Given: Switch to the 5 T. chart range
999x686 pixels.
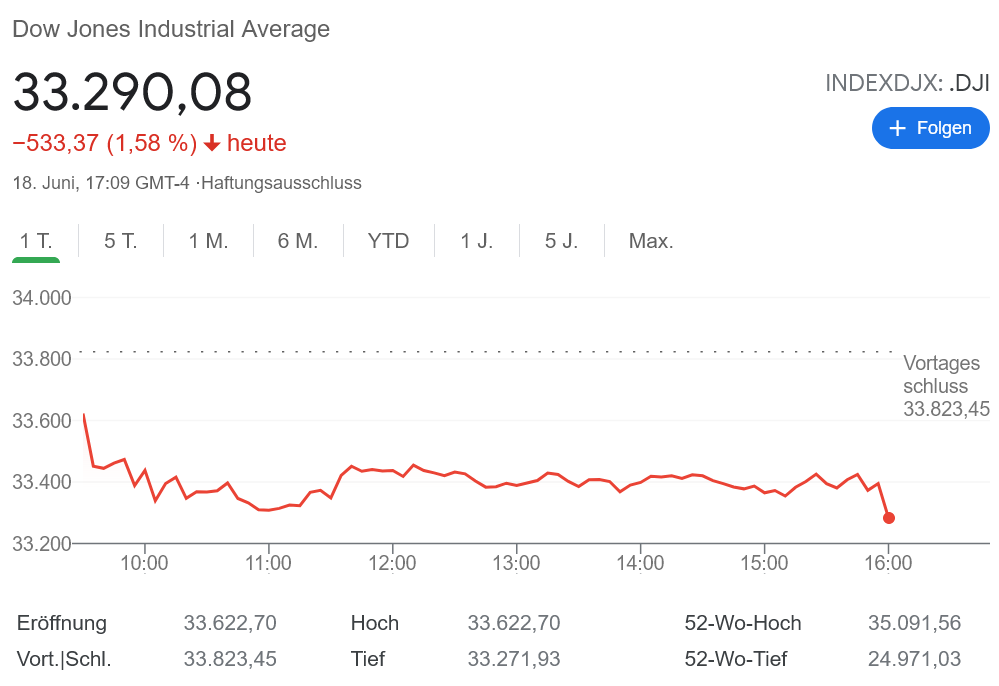Looking at the screenshot, I should pos(121,241).
